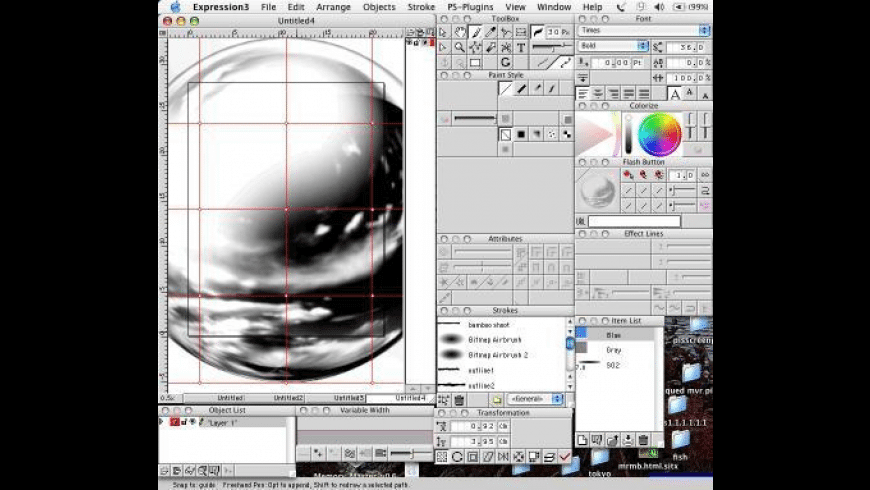870x490 pixels.
Task: Select the Hand pan tool in ToolBox
Action: pos(459,32)
